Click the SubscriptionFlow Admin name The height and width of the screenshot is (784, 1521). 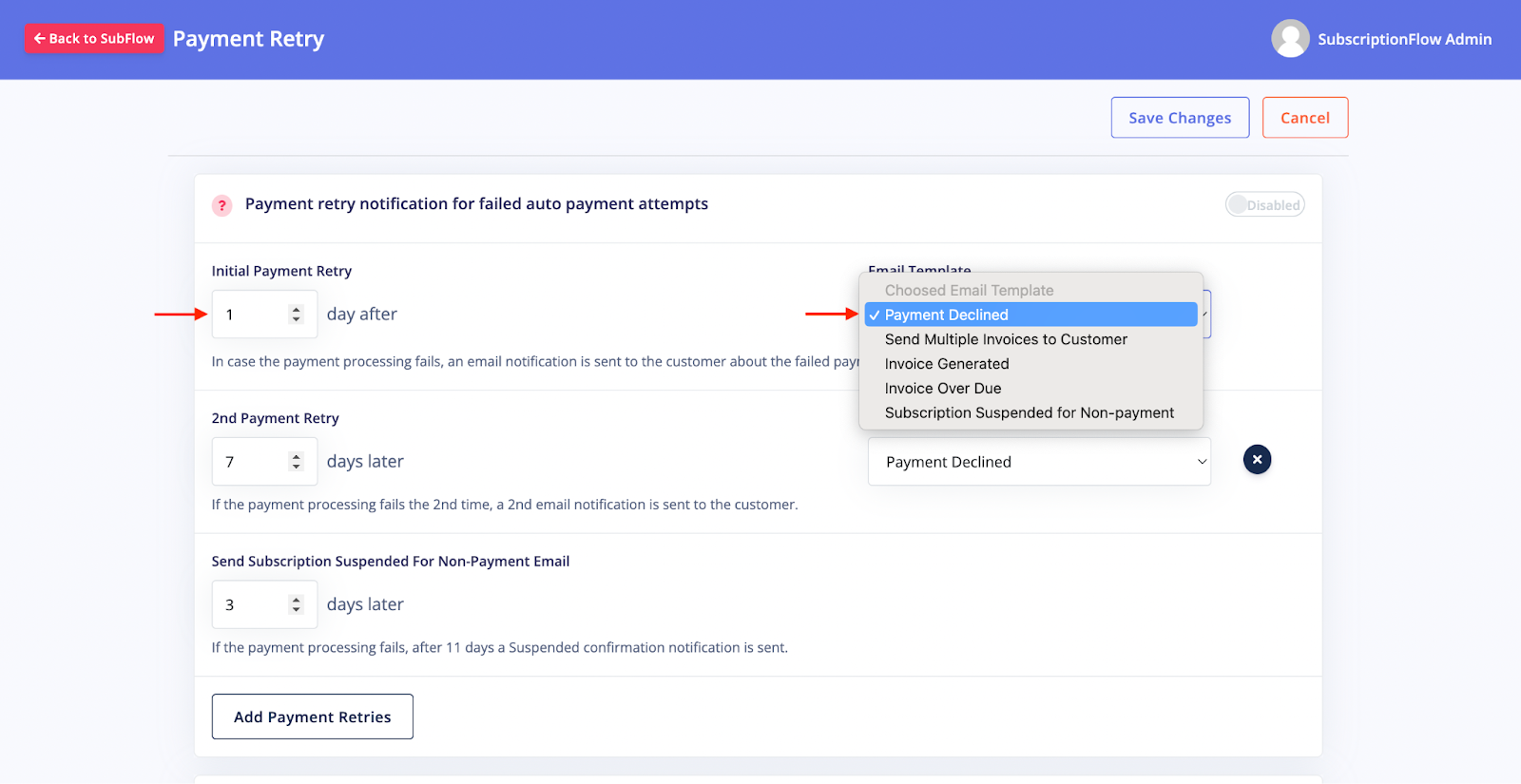[1404, 39]
